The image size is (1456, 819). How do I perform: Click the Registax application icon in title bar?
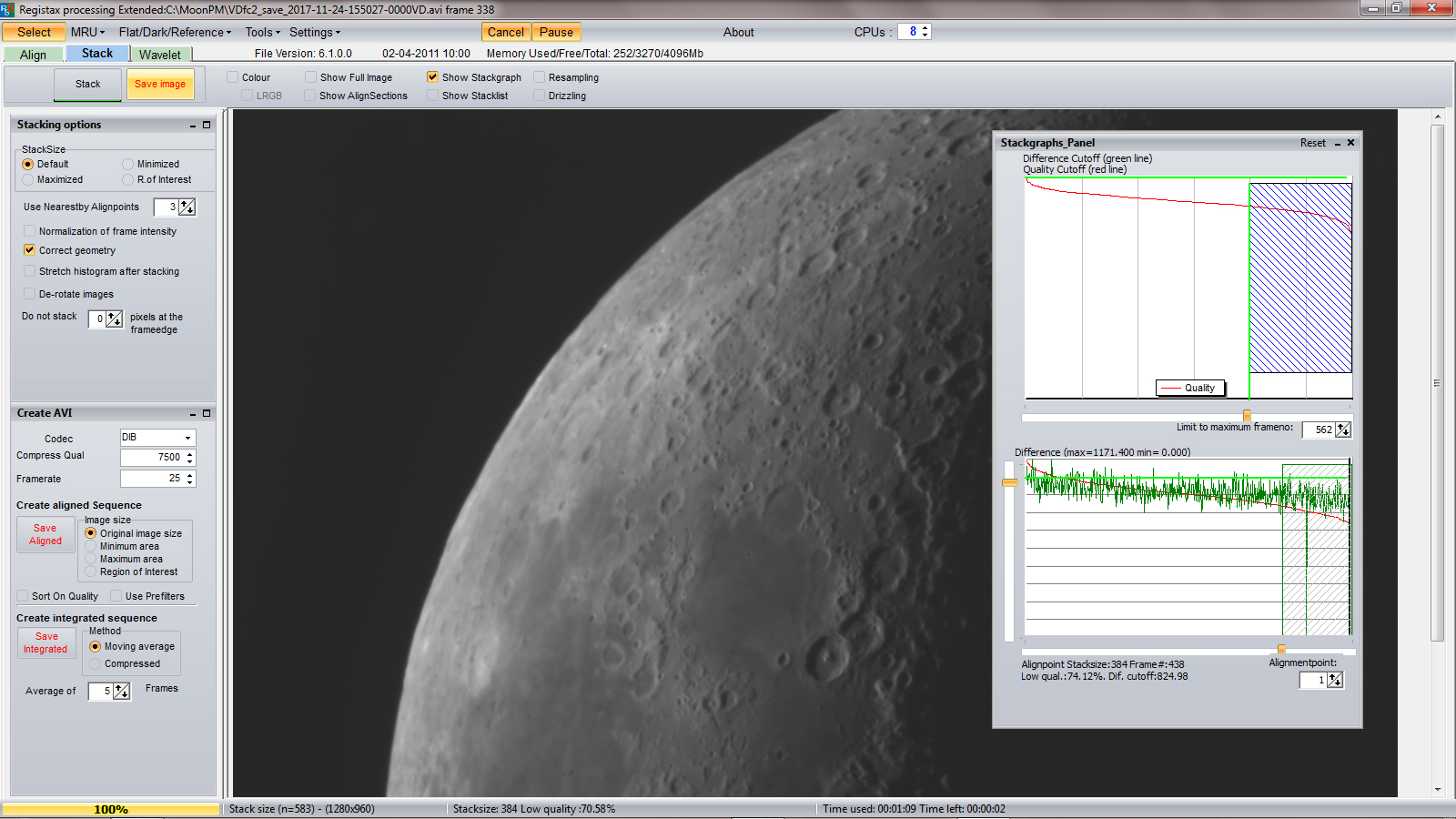(x=8, y=9)
